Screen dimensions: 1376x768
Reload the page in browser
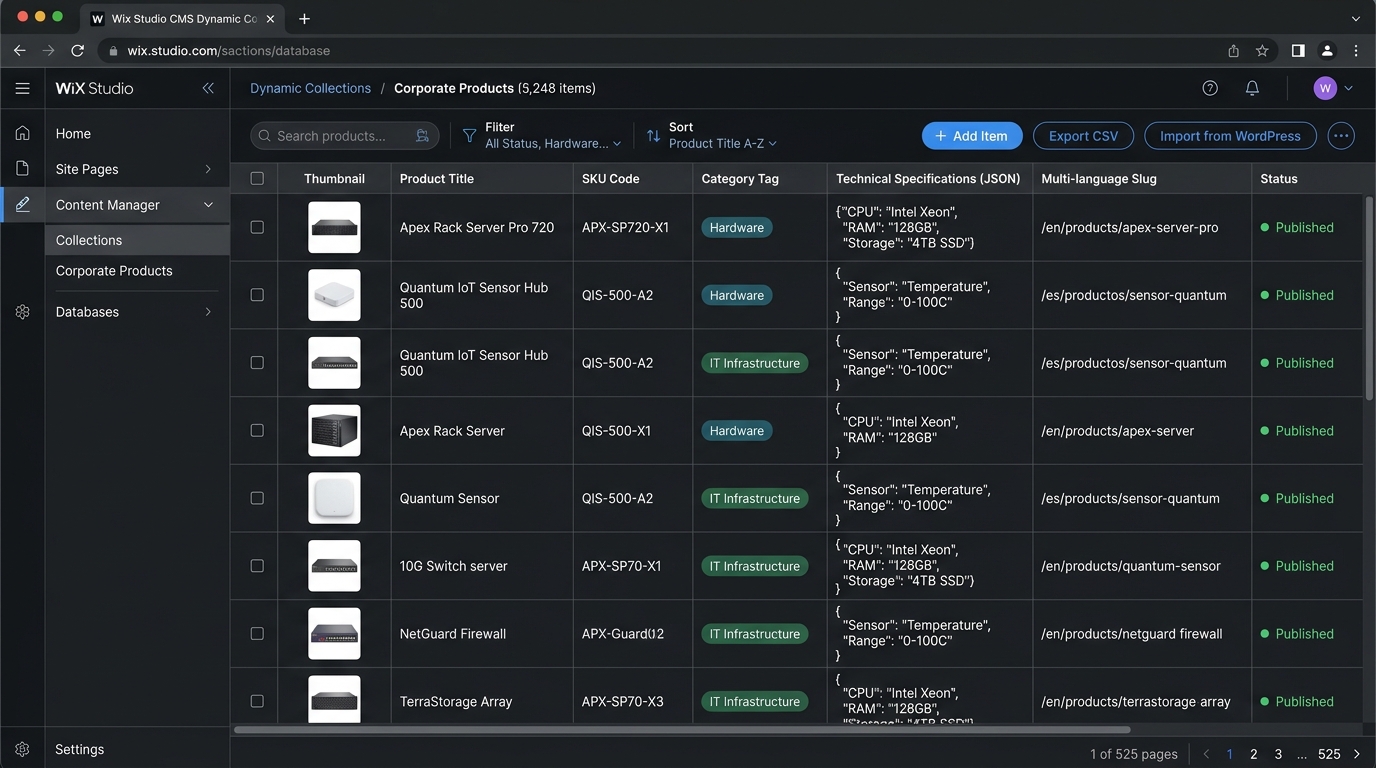click(x=77, y=50)
